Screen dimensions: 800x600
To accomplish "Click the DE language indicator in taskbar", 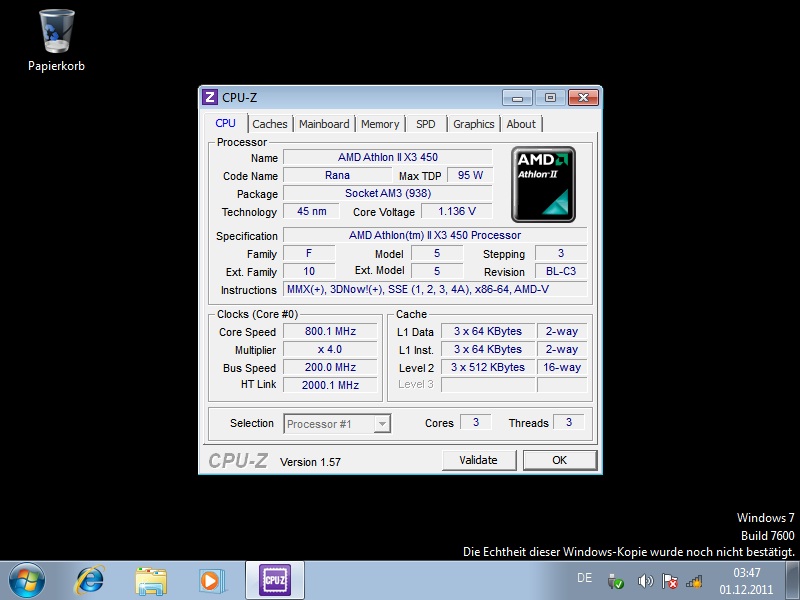I will click(584, 578).
